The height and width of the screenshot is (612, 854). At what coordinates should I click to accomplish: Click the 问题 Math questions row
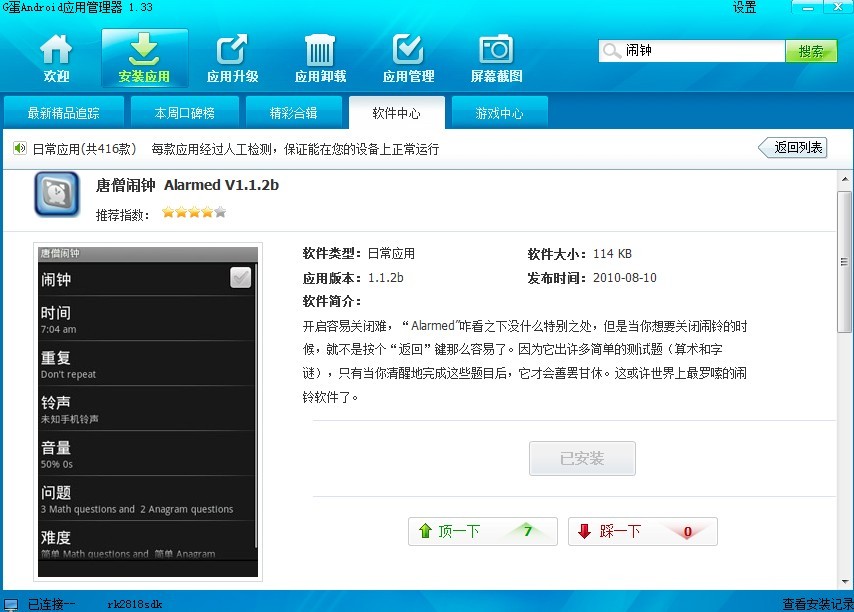(x=147, y=499)
